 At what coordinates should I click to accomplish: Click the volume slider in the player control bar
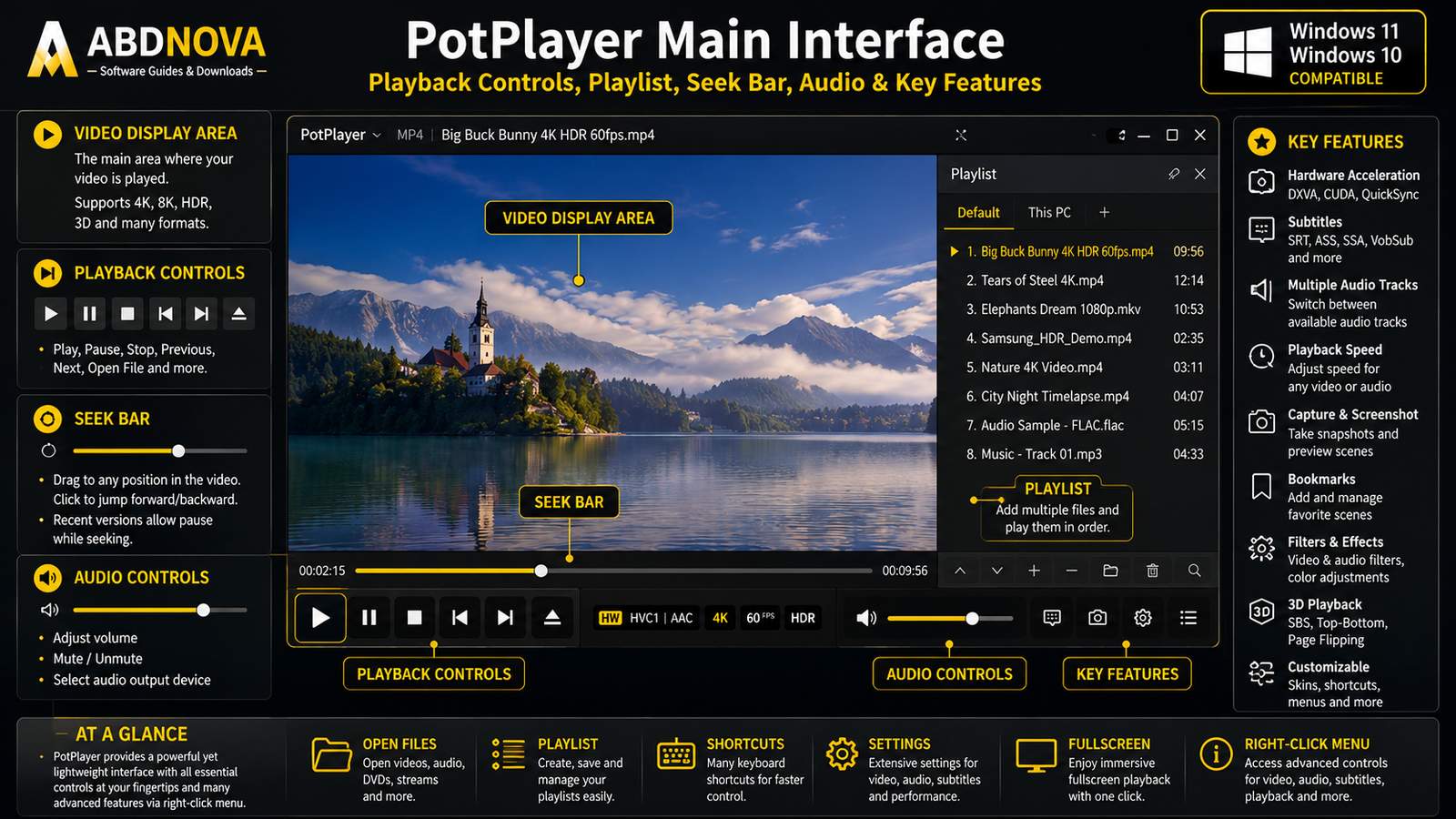[950, 619]
